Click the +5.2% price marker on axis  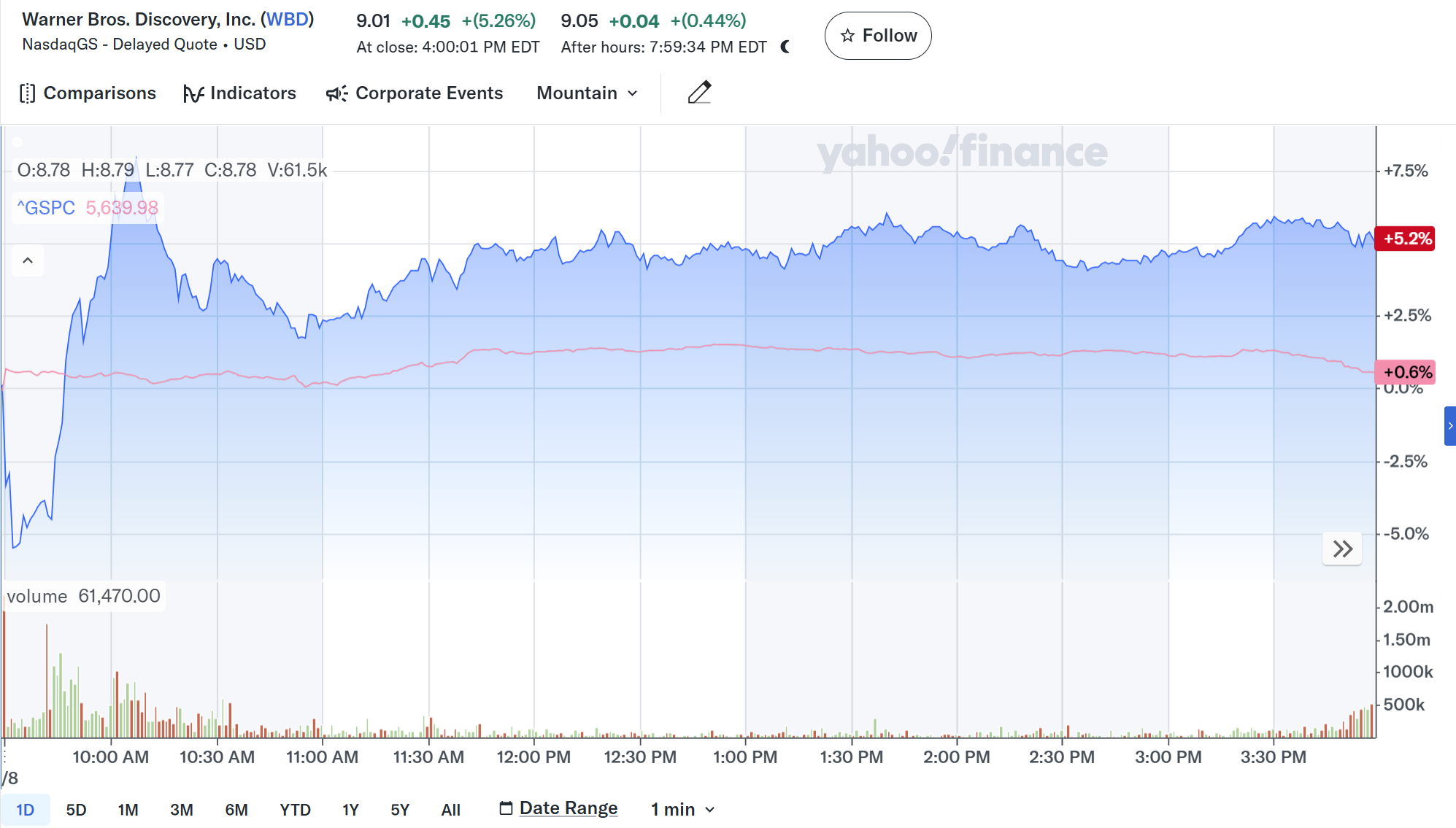coord(1405,239)
